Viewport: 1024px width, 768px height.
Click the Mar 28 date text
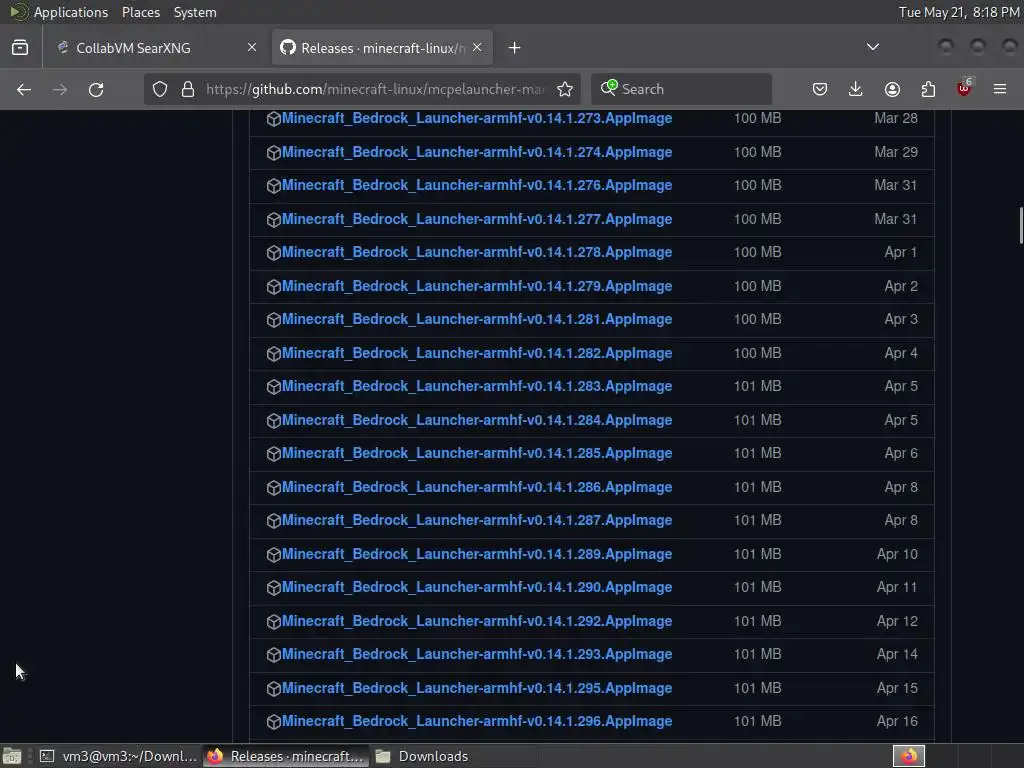coord(895,118)
